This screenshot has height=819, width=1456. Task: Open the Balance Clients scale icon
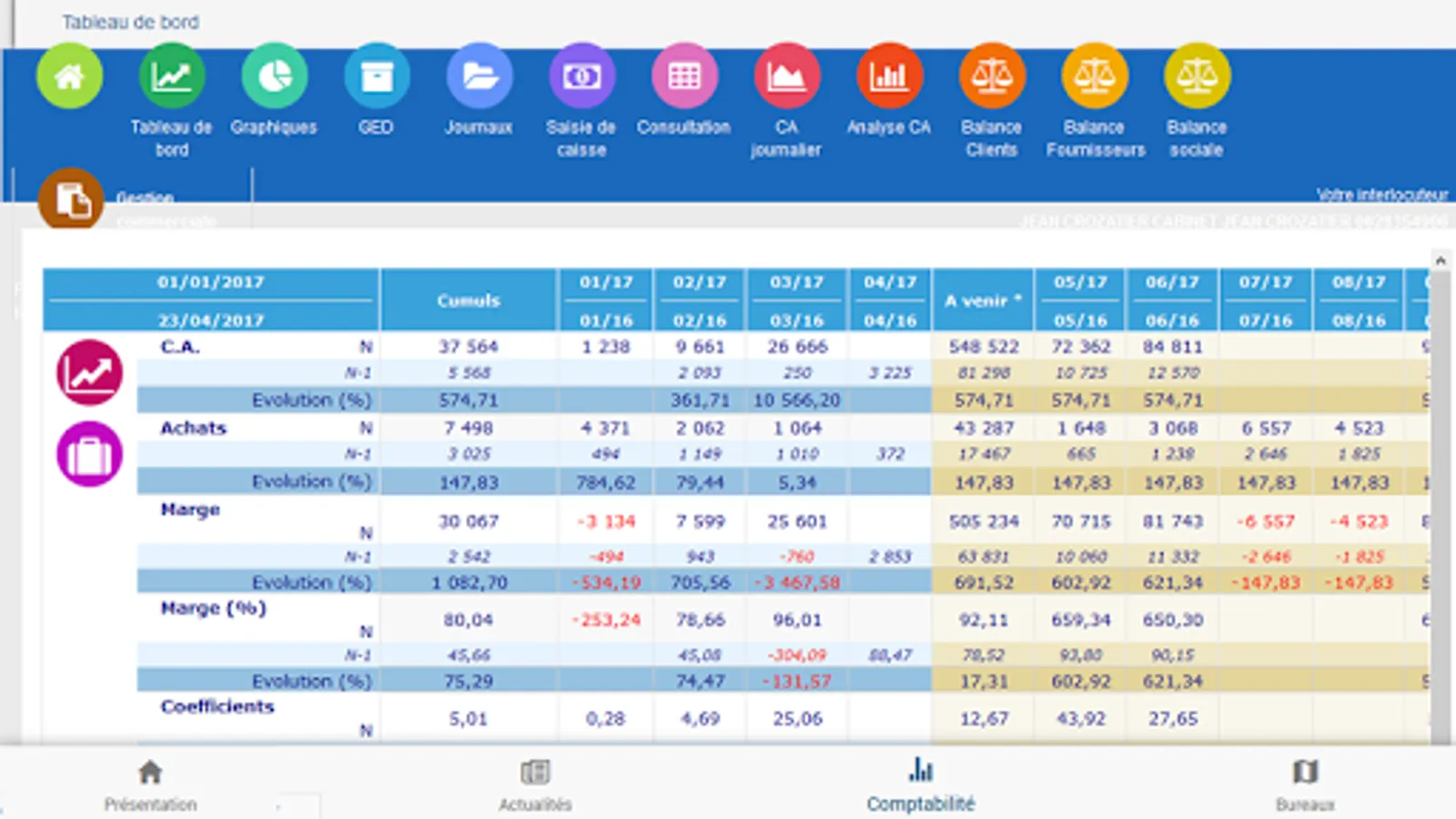(x=992, y=76)
